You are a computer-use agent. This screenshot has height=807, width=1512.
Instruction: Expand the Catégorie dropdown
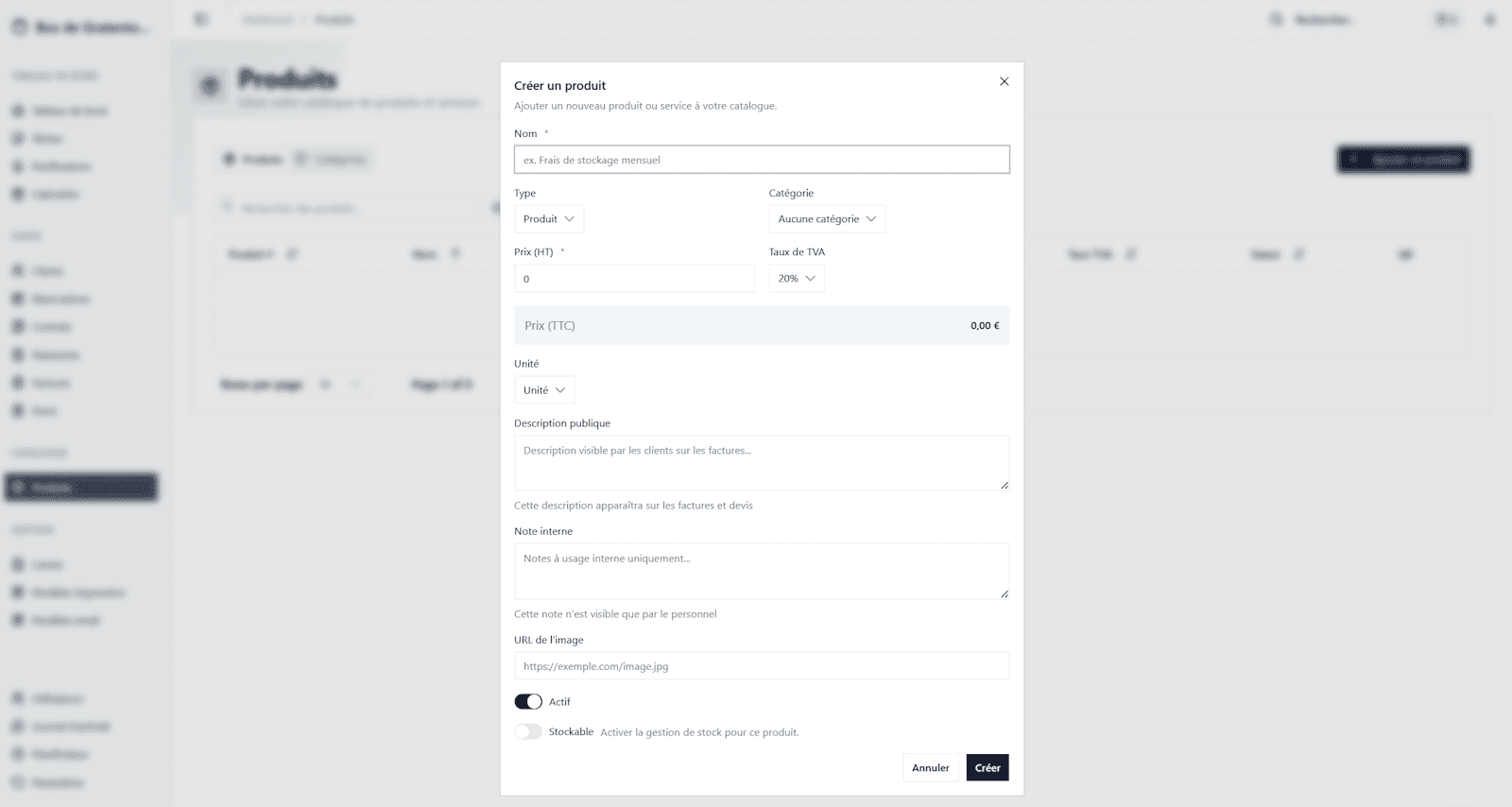tap(827, 219)
